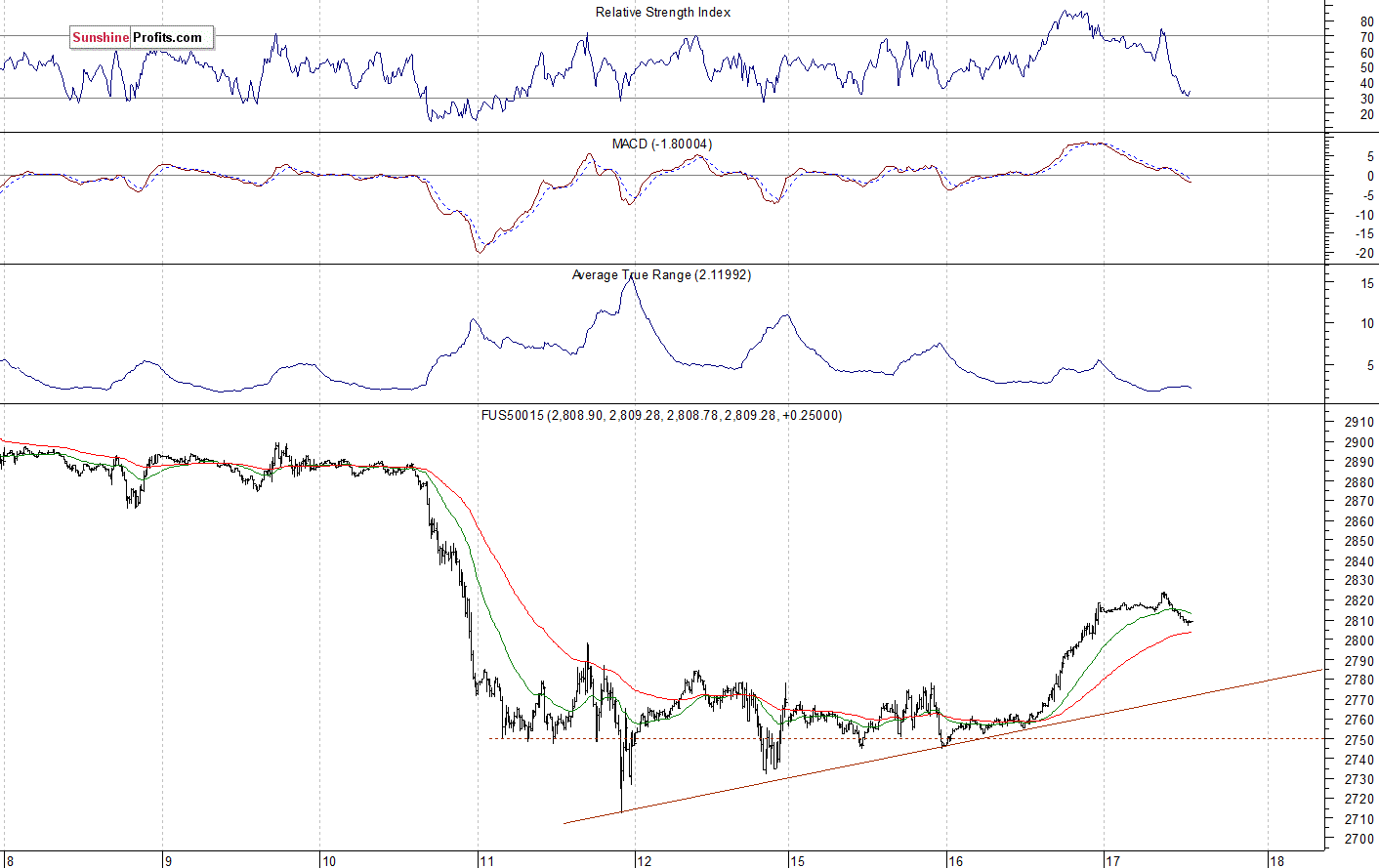Click date label 10 on time axis
Screen dimensions: 1379x868
[x=329, y=861]
